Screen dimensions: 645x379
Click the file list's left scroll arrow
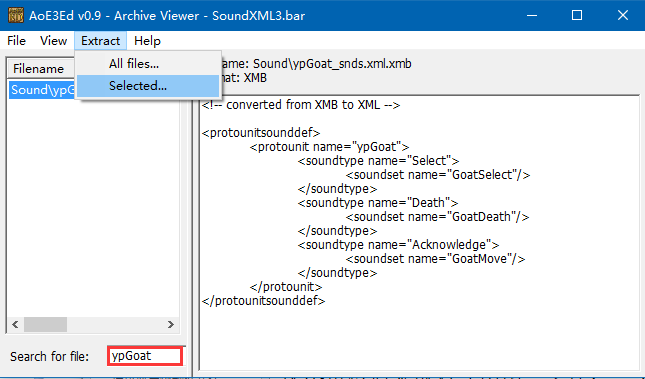pyautogui.click(x=15, y=325)
